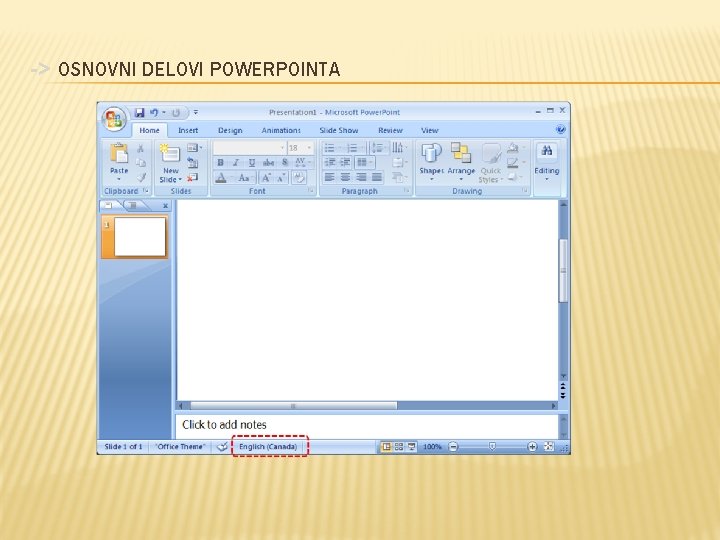720x540 pixels.
Task: Click the Cut scissors icon
Action: 141,148
